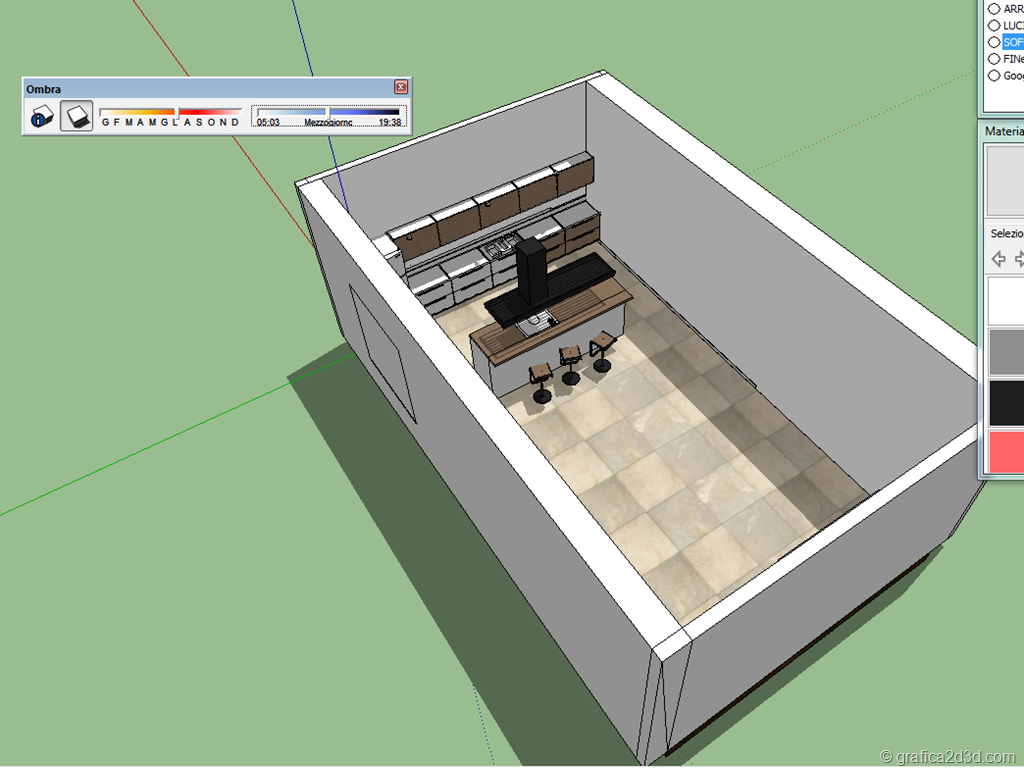
Task: Open shadow settings in the Ombra toolbar
Action: [41, 117]
